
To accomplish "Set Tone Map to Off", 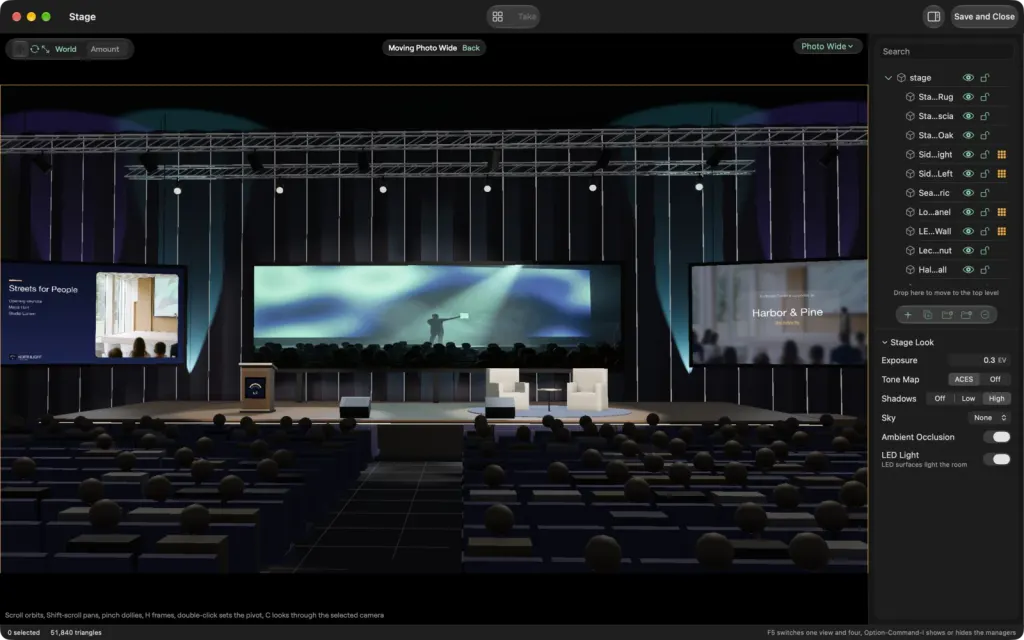I will pos(995,379).
